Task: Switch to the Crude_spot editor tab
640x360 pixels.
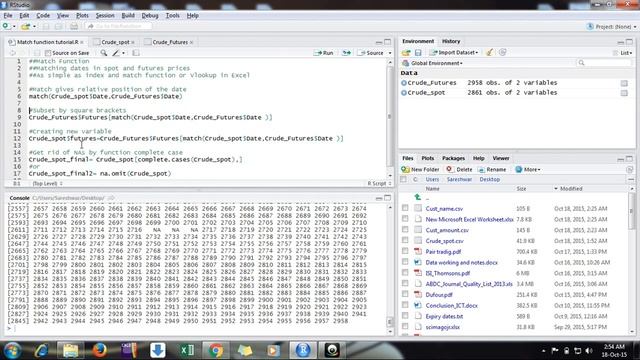Action: (x=115, y=42)
